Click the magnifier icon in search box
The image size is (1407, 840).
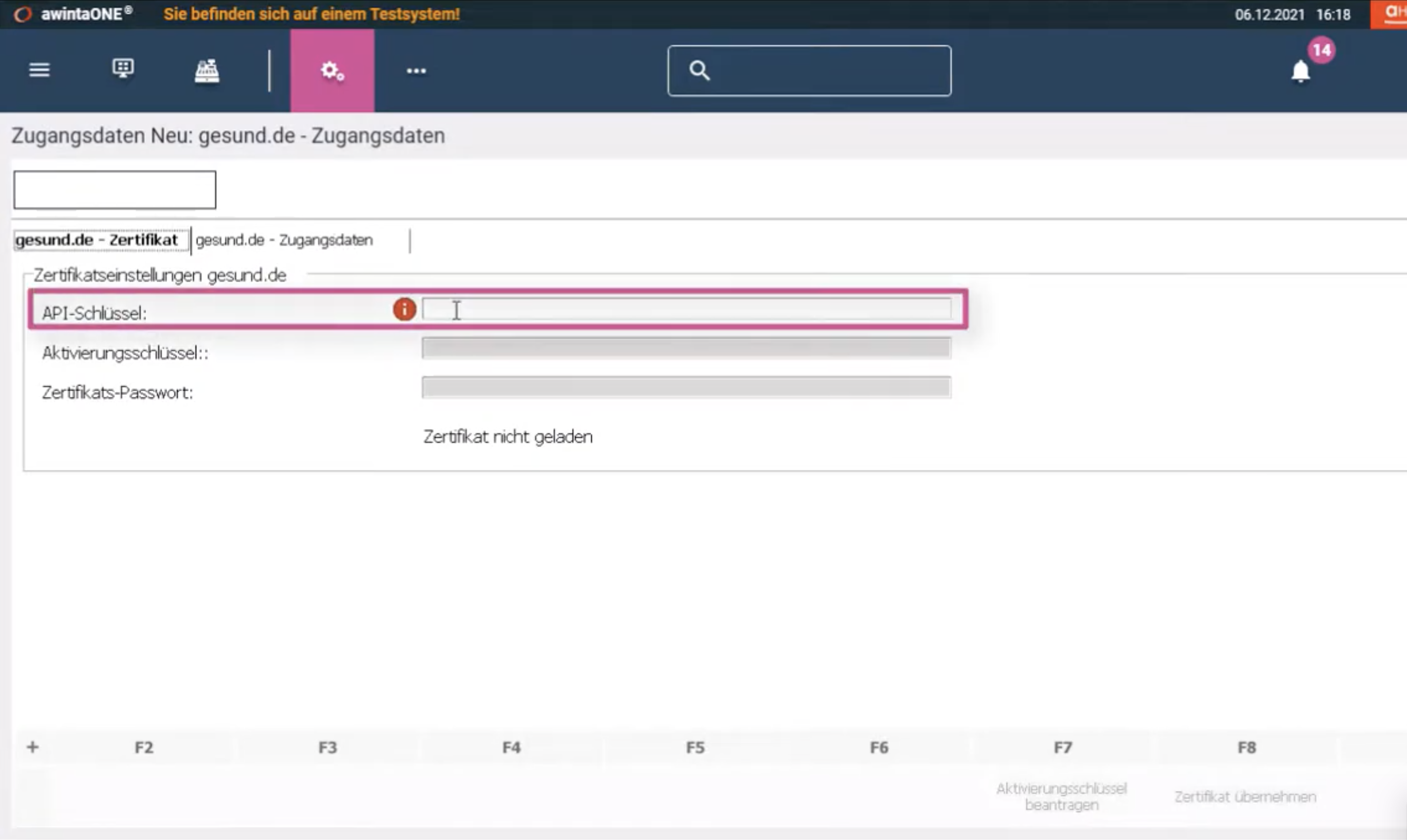coord(699,70)
